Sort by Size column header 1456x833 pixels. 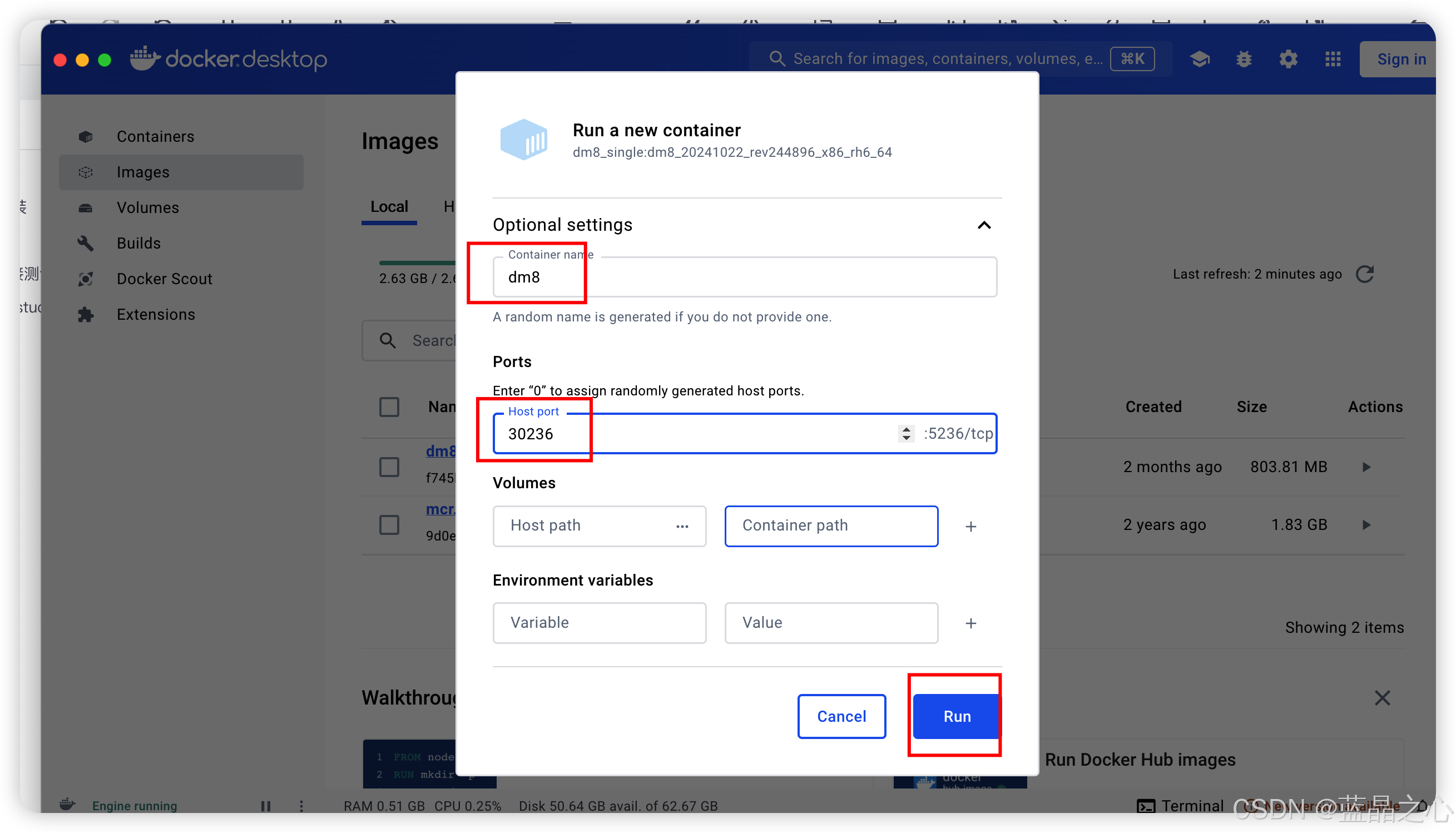click(1251, 407)
